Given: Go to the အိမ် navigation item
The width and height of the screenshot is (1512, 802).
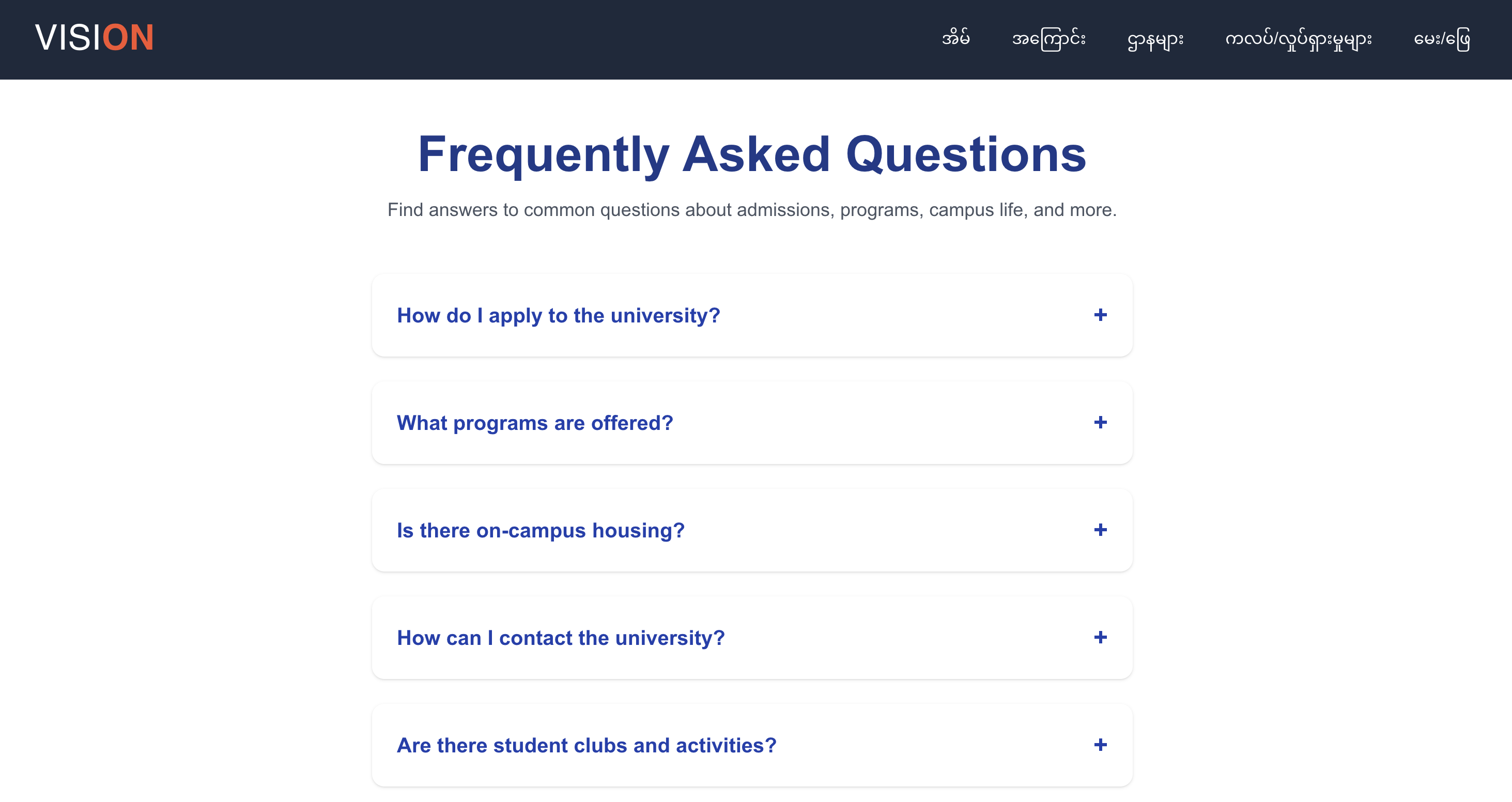Looking at the screenshot, I should coord(955,39).
